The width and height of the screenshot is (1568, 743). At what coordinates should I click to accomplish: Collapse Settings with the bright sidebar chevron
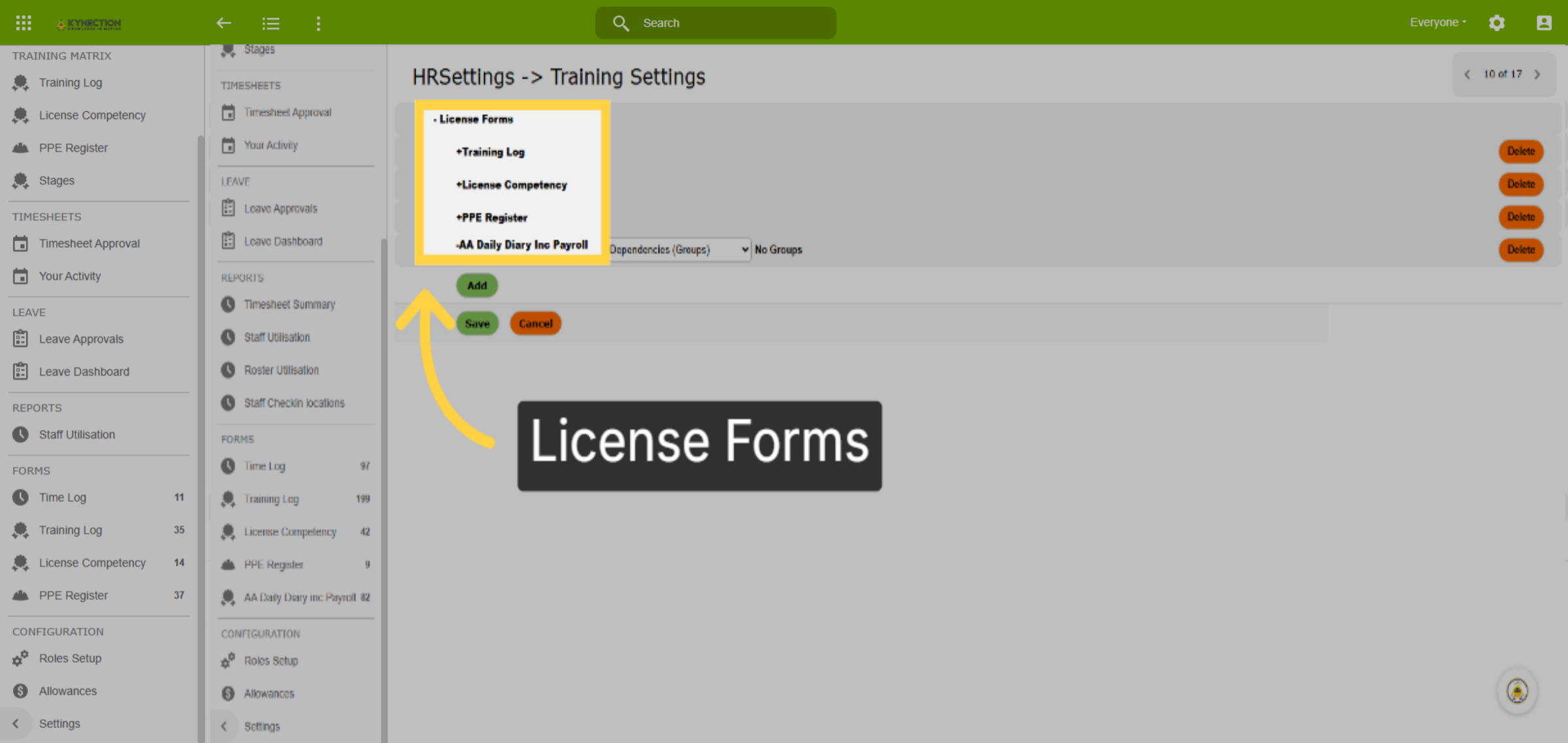coord(16,723)
